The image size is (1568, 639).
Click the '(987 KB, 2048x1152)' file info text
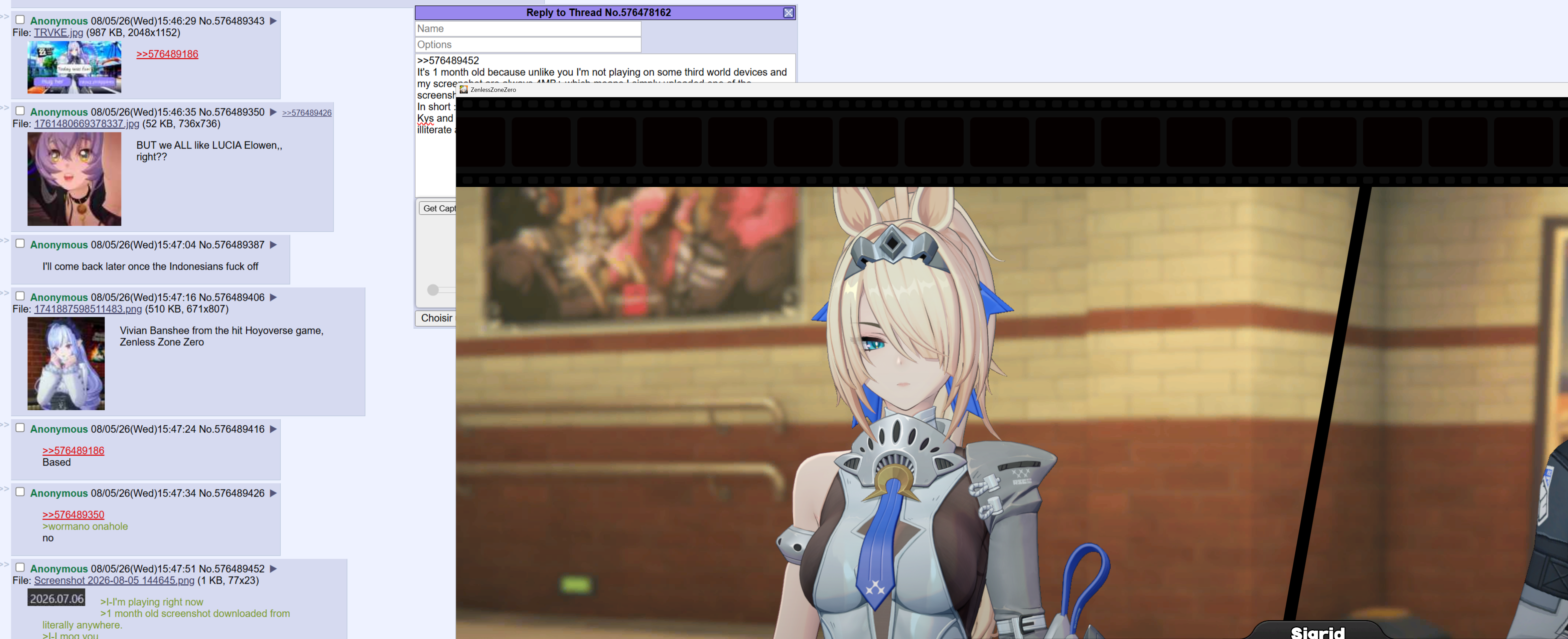133,33
